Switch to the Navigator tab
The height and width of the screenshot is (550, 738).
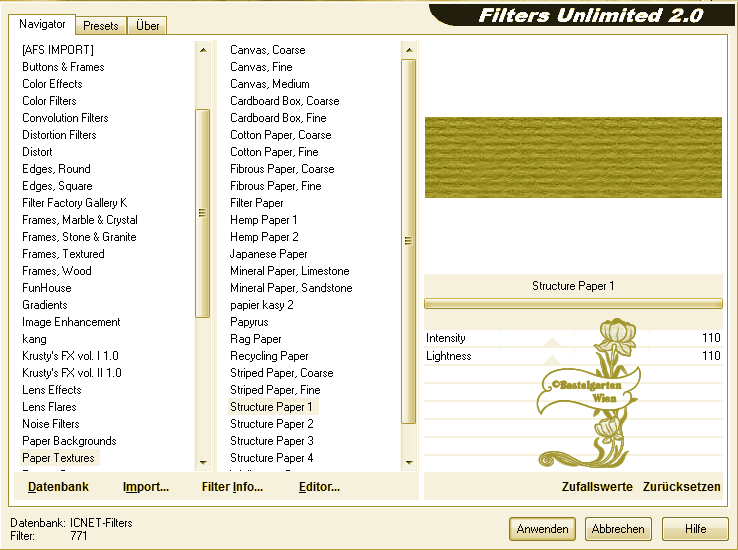42,24
